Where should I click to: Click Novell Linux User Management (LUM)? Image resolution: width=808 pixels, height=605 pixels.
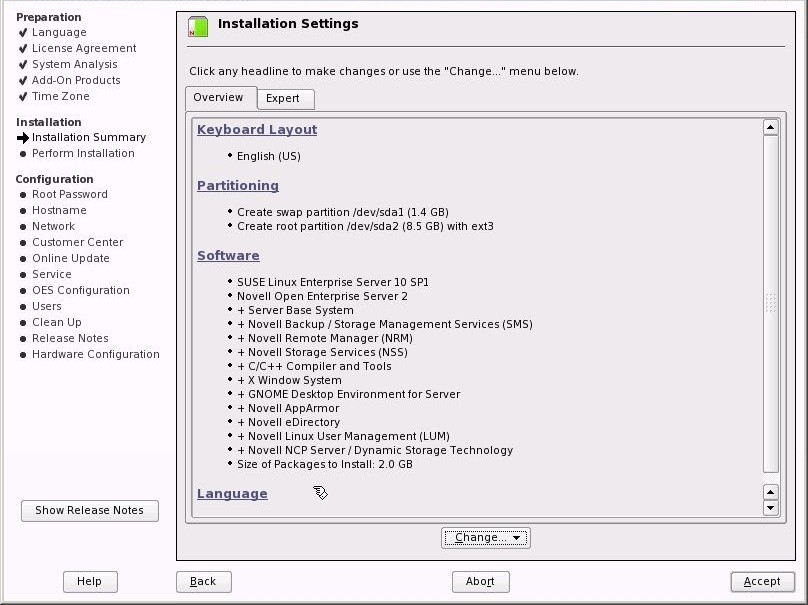click(x=343, y=436)
